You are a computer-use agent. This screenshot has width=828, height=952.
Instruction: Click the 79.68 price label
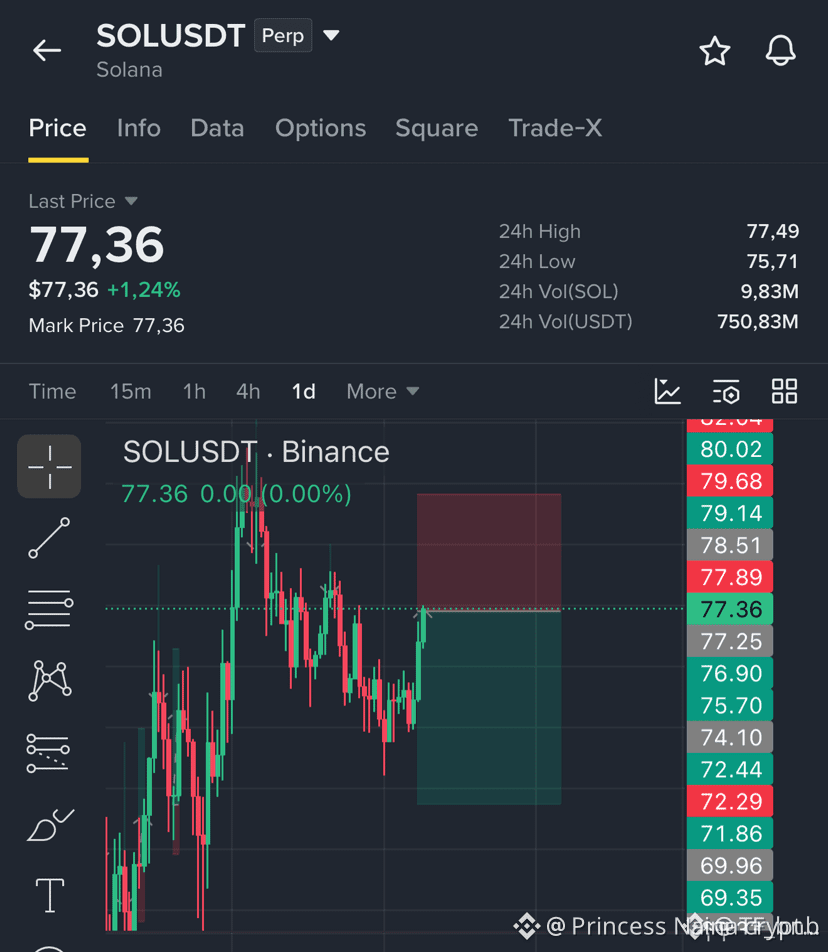[x=730, y=481]
